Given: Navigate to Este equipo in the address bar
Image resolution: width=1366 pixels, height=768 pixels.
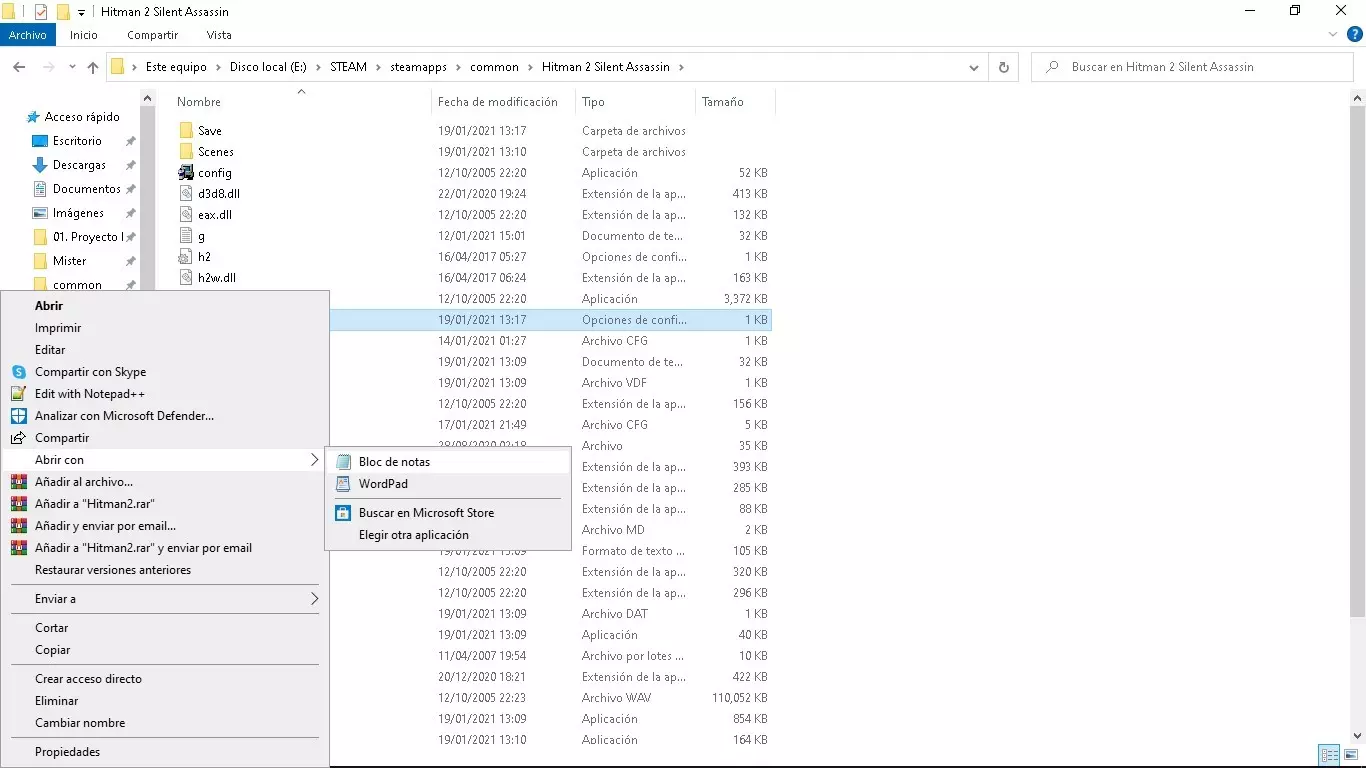Looking at the screenshot, I should tap(176, 67).
